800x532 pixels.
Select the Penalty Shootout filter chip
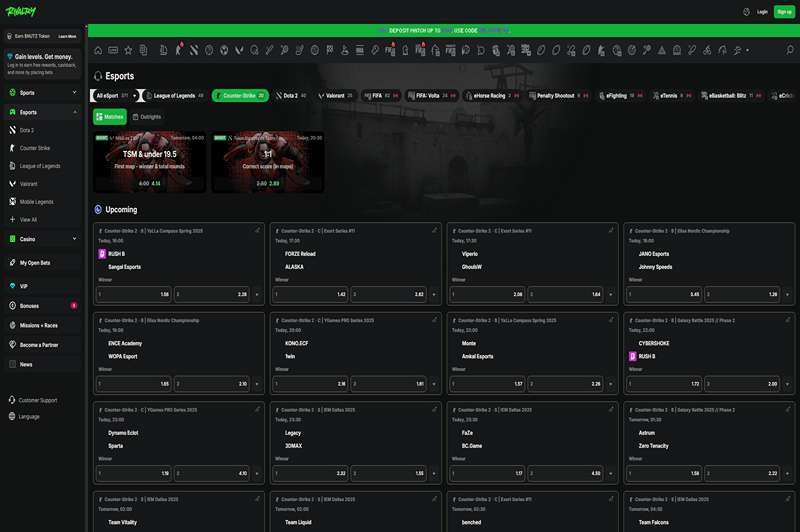(x=559, y=95)
